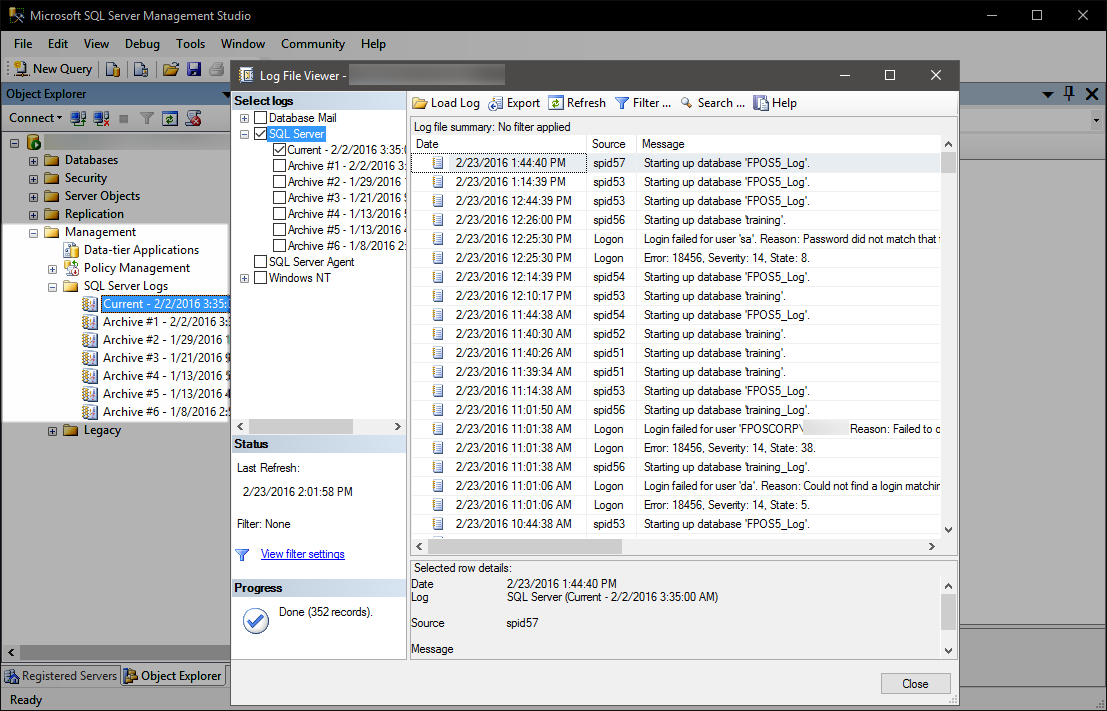
Task: Click the Object Explorer tab at bottom
Action: pyautogui.click(x=174, y=676)
